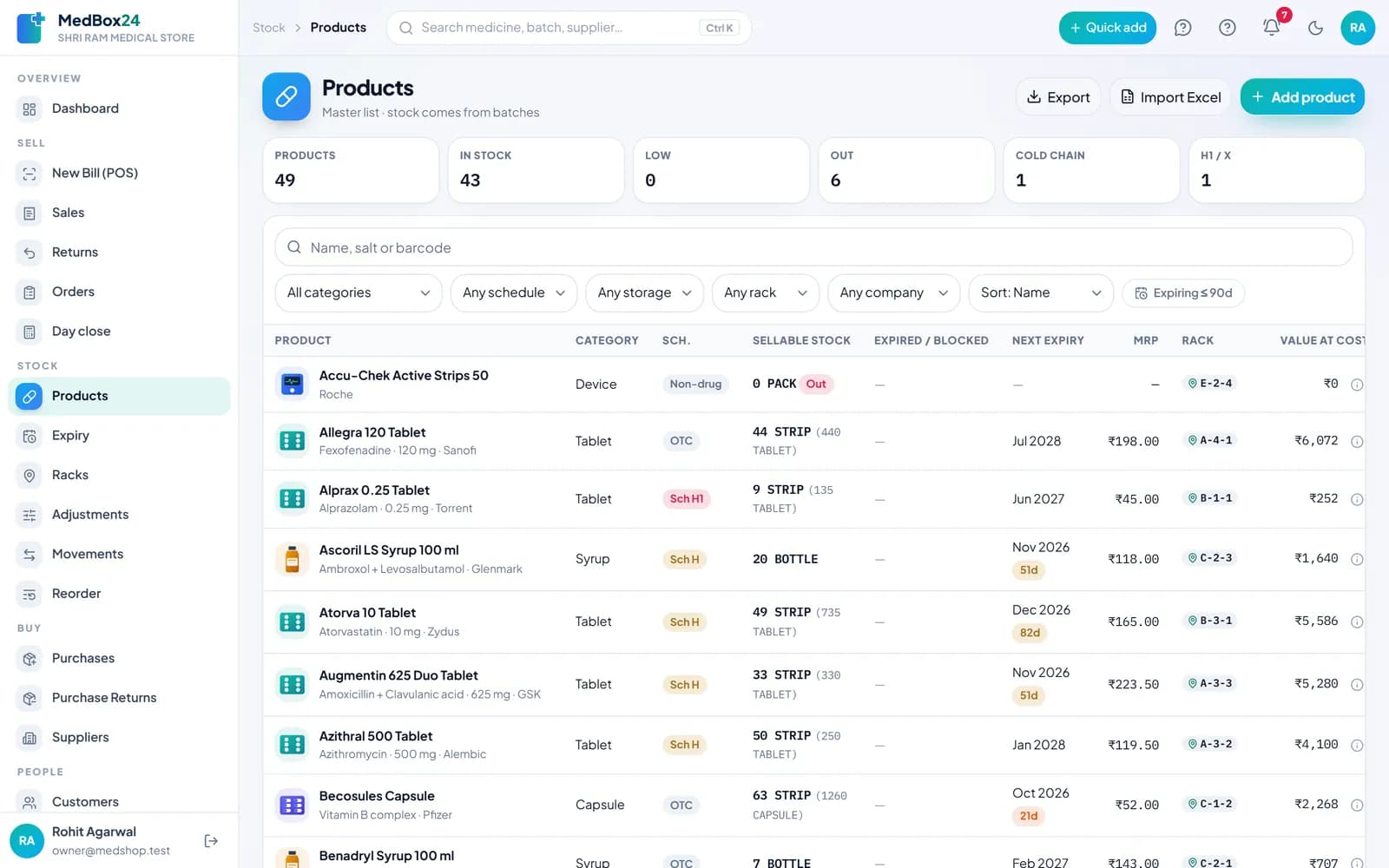Open Purchases in the sidebar
1389x868 pixels.
[x=119, y=658]
